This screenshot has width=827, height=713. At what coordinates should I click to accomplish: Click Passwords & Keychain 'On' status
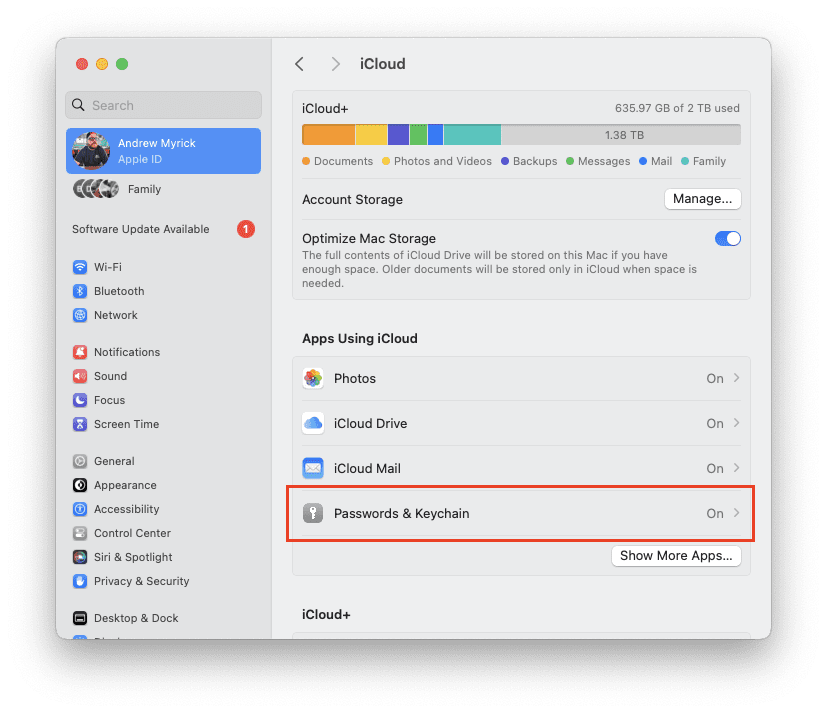(715, 514)
